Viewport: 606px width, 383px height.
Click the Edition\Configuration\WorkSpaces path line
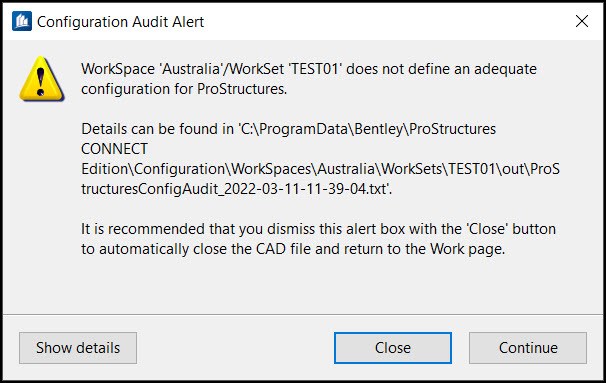[x=320, y=169]
